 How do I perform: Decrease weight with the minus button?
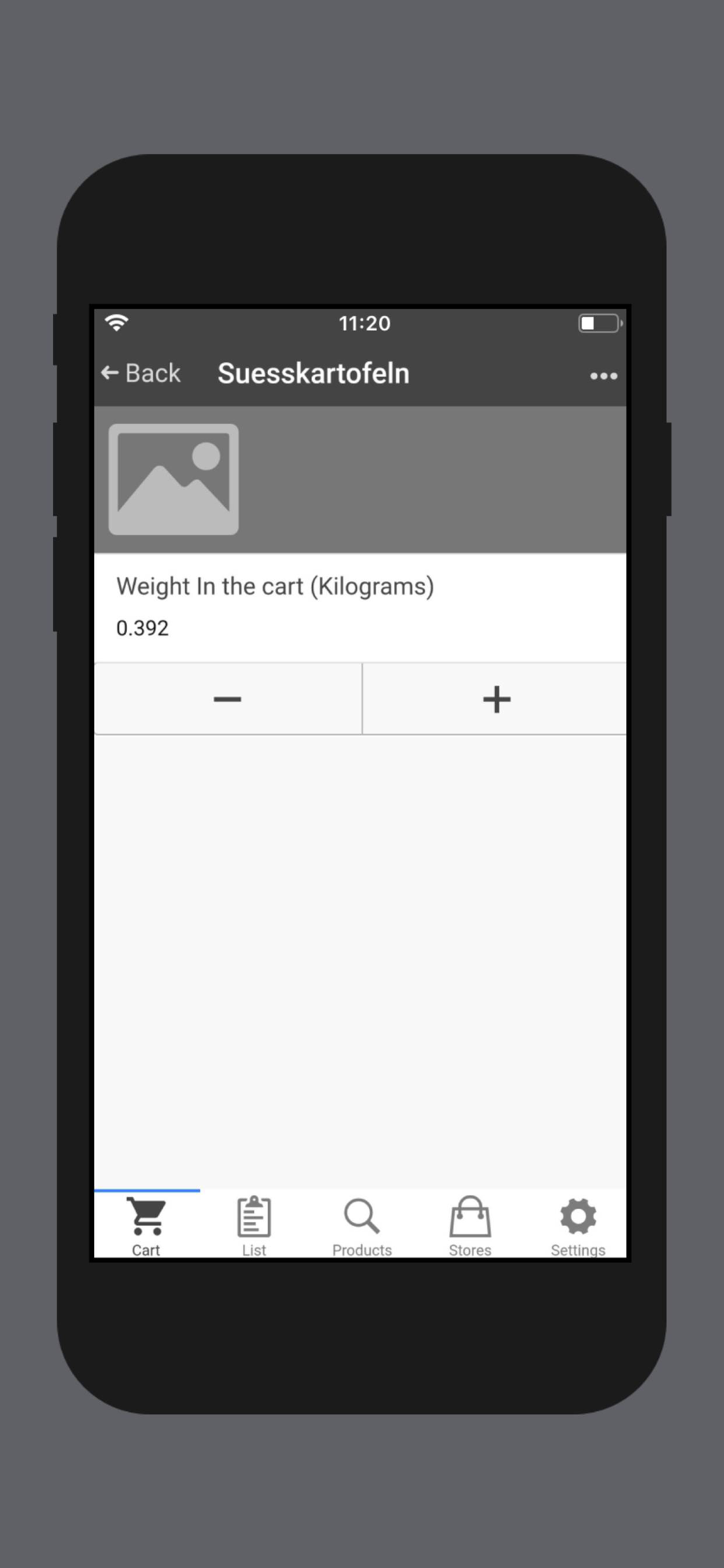[x=228, y=699]
